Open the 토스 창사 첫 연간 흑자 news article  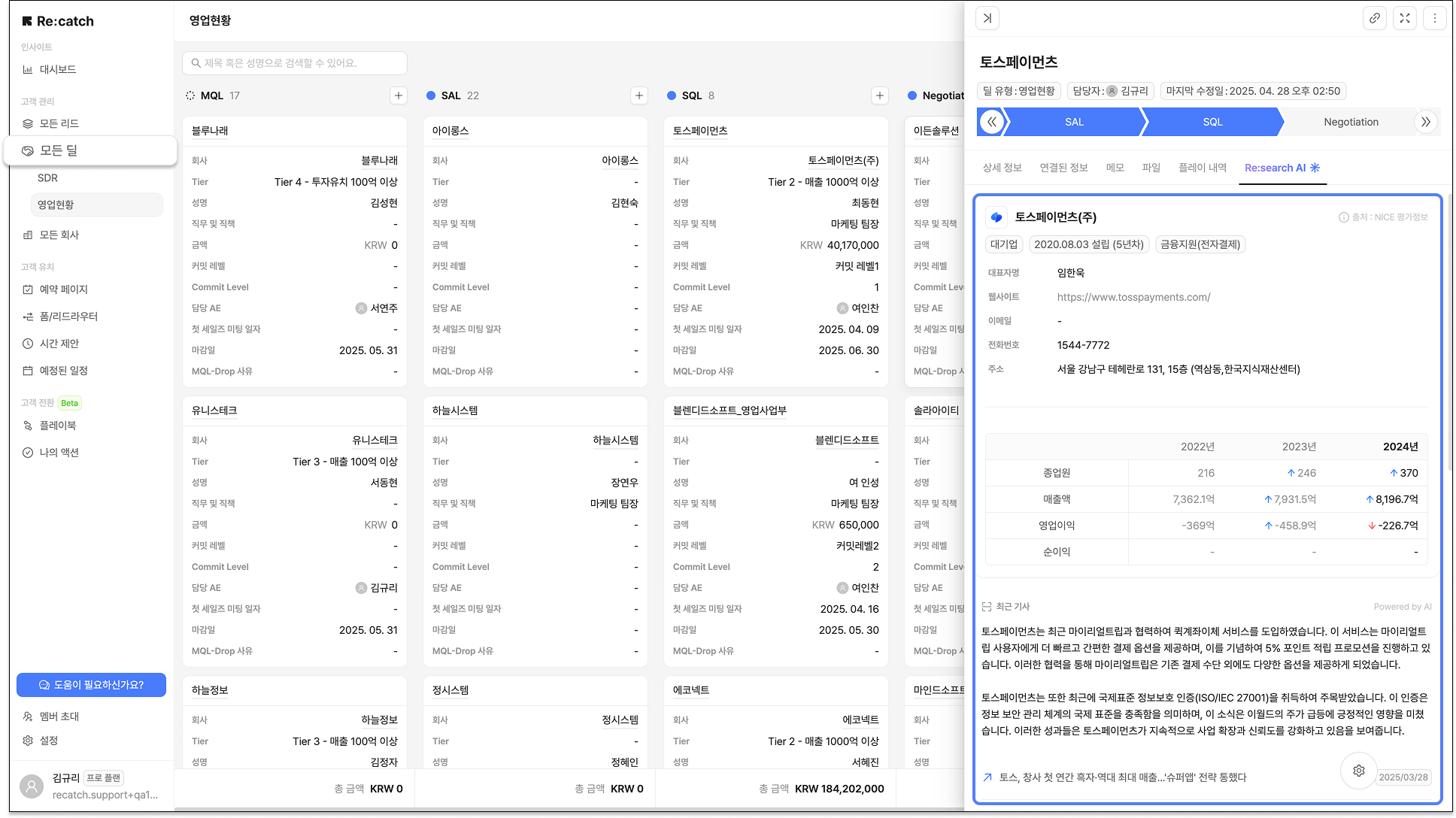[x=1122, y=777]
